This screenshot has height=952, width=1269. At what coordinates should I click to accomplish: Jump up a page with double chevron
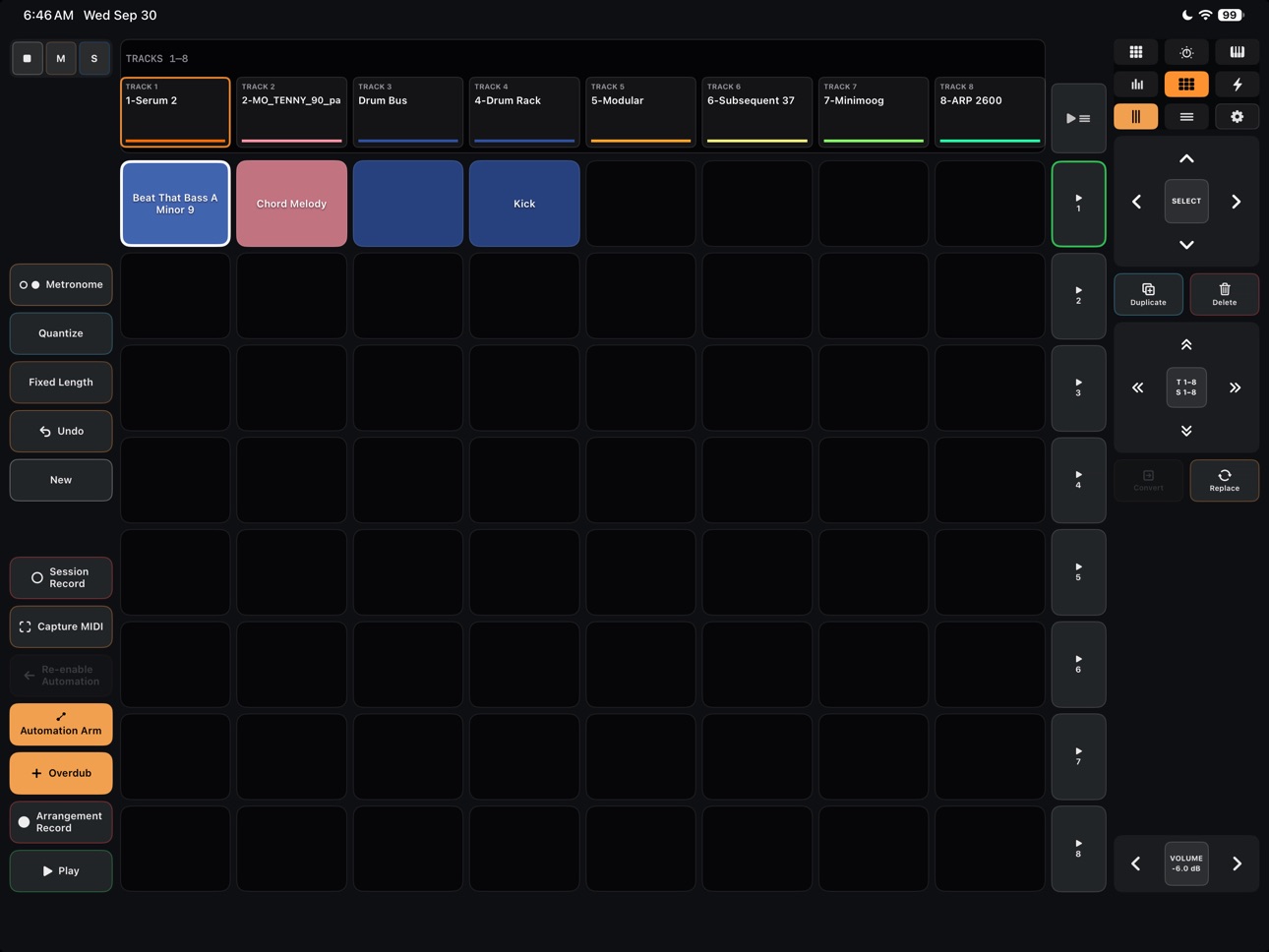point(1186,345)
